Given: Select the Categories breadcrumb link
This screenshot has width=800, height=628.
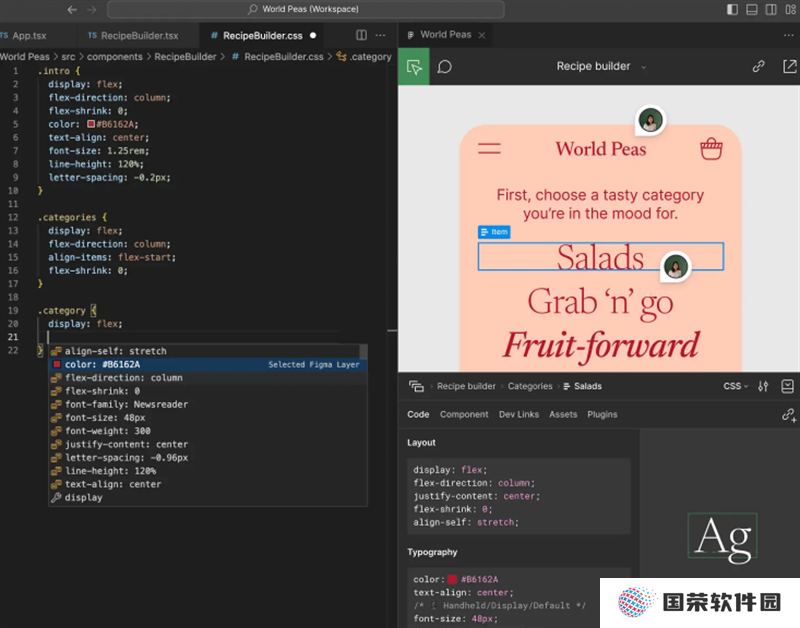Looking at the screenshot, I should pyautogui.click(x=530, y=386).
